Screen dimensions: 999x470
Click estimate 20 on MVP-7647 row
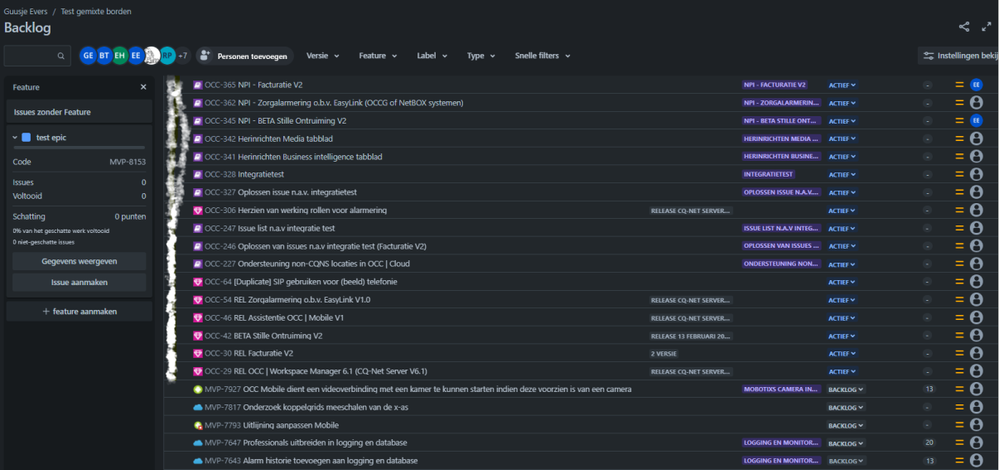(x=928, y=443)
